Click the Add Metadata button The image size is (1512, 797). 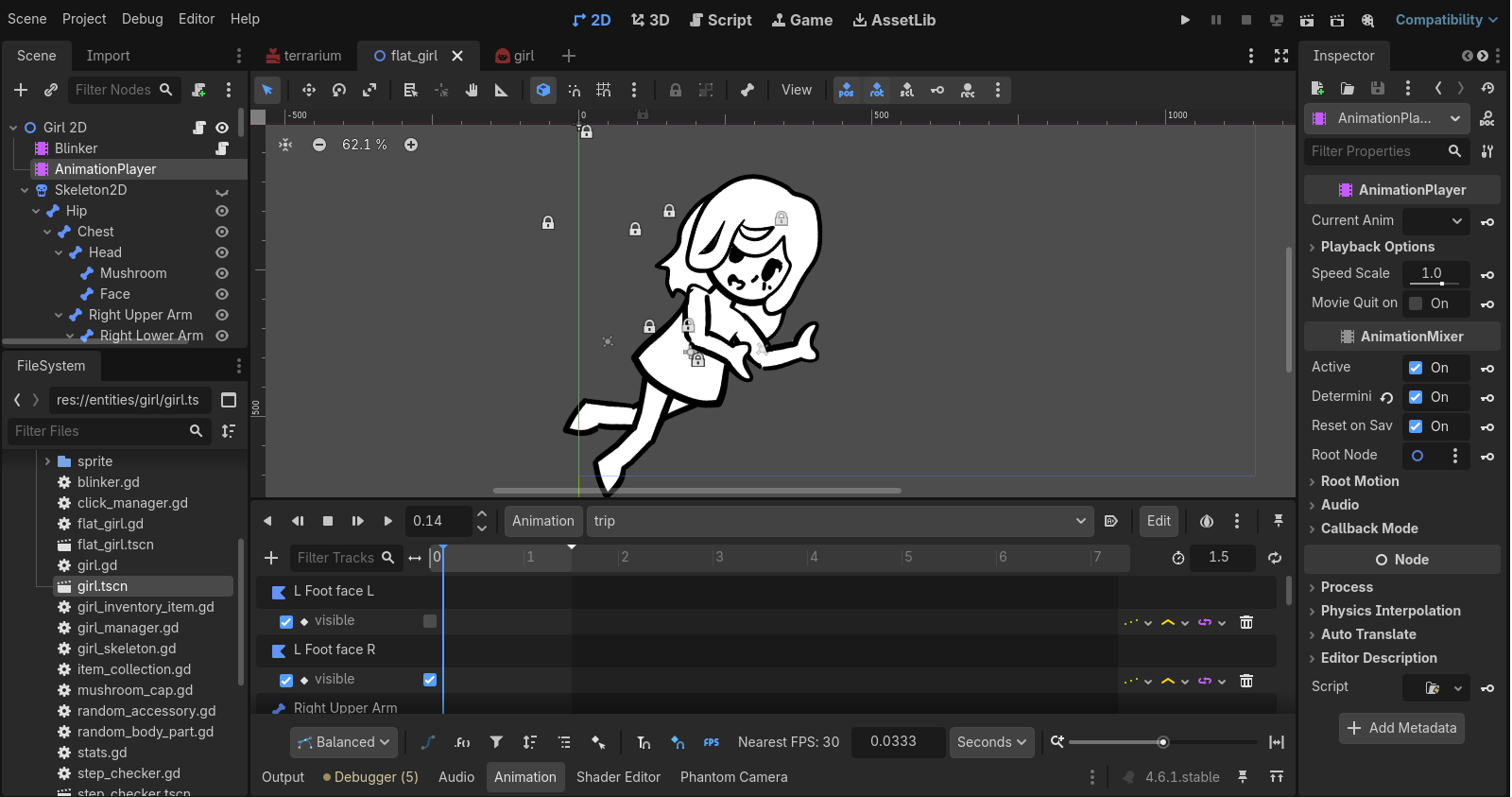1401,728
